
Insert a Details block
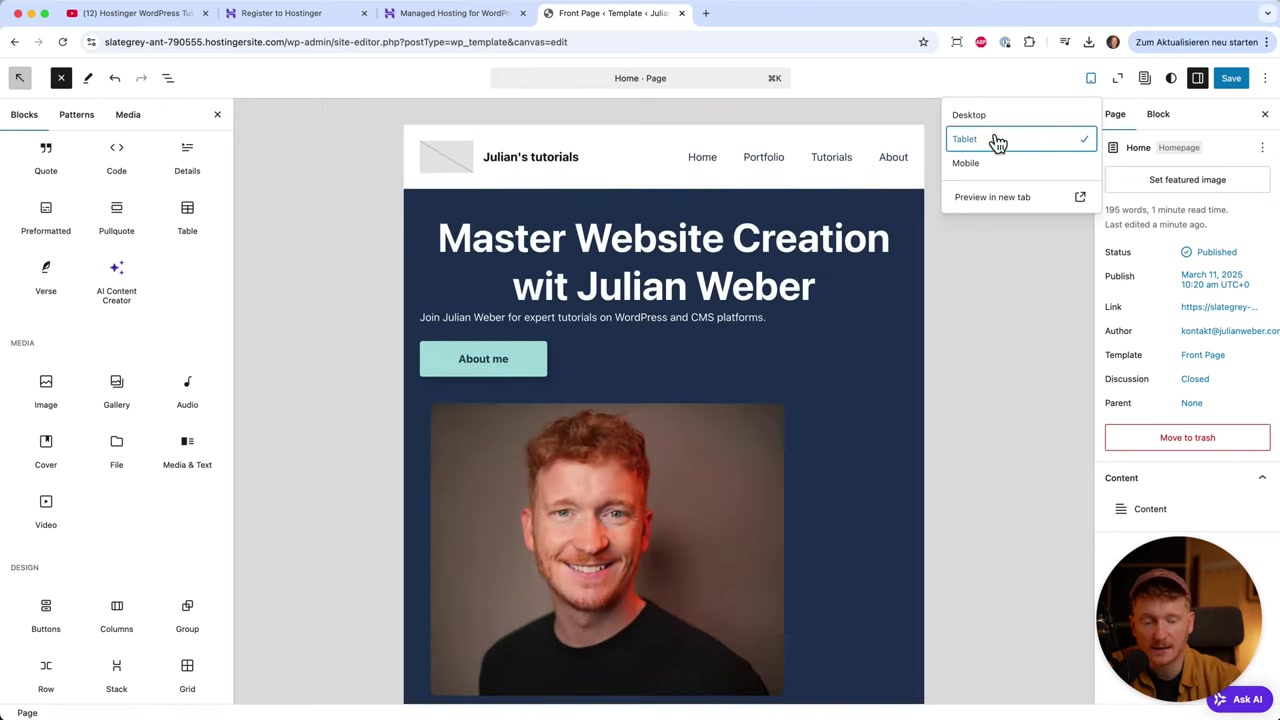click(187, 157)
